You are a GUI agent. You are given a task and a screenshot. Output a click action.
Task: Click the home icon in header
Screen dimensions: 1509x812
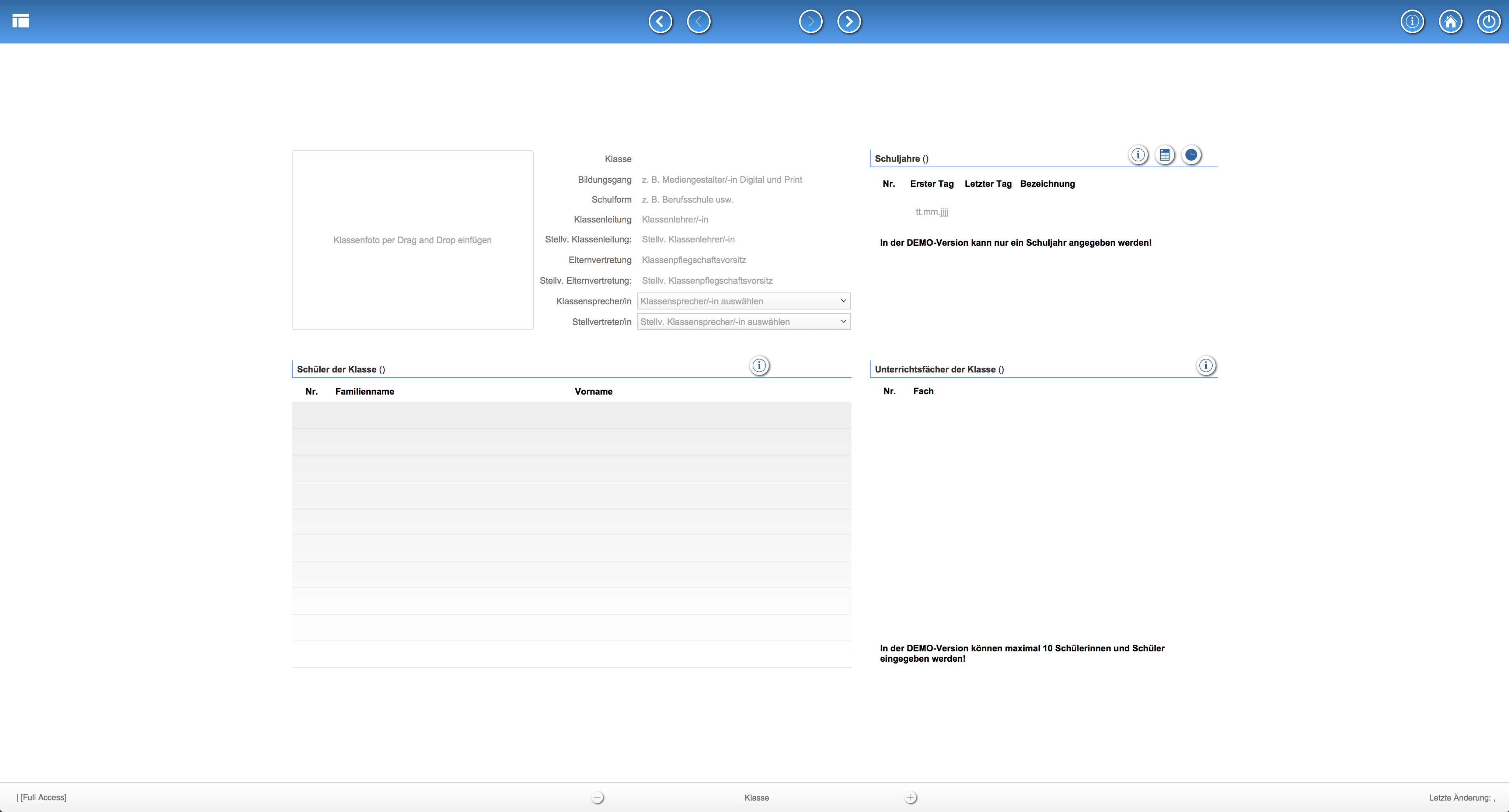(1450, 22)
